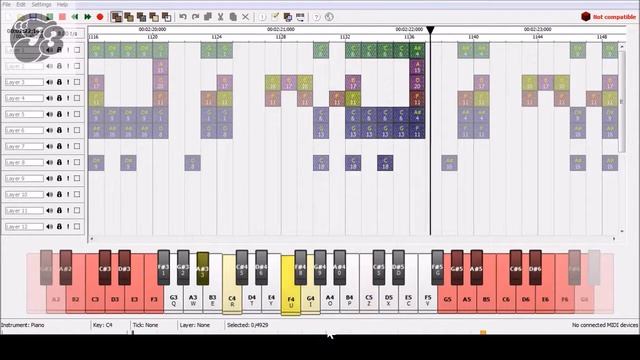Open the MIDI device manager icon
The width and height of the screenshot is (640, 360).
(x=300, y=17)
